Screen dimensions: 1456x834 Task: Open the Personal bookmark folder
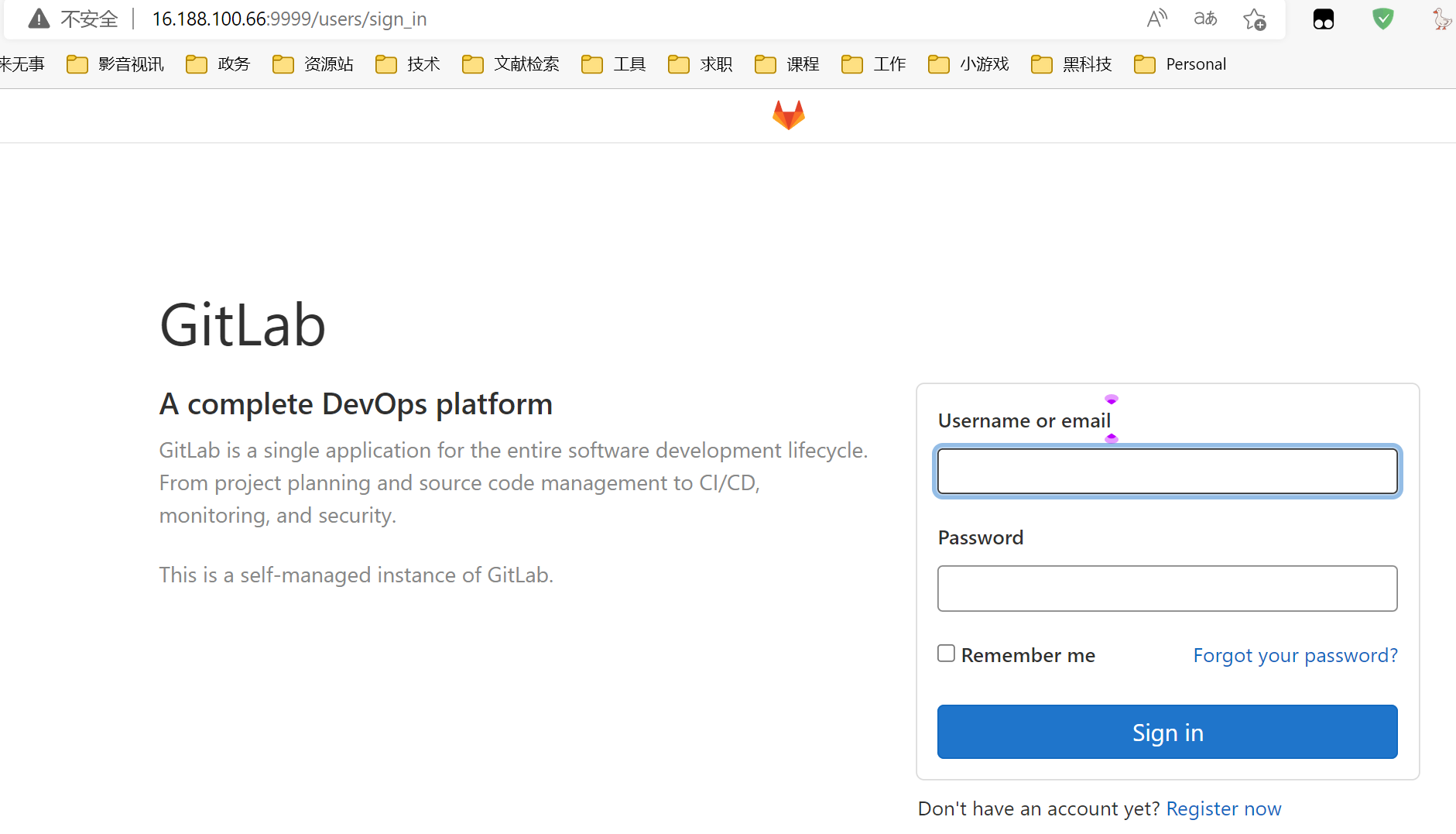(x=1180, y=64)
